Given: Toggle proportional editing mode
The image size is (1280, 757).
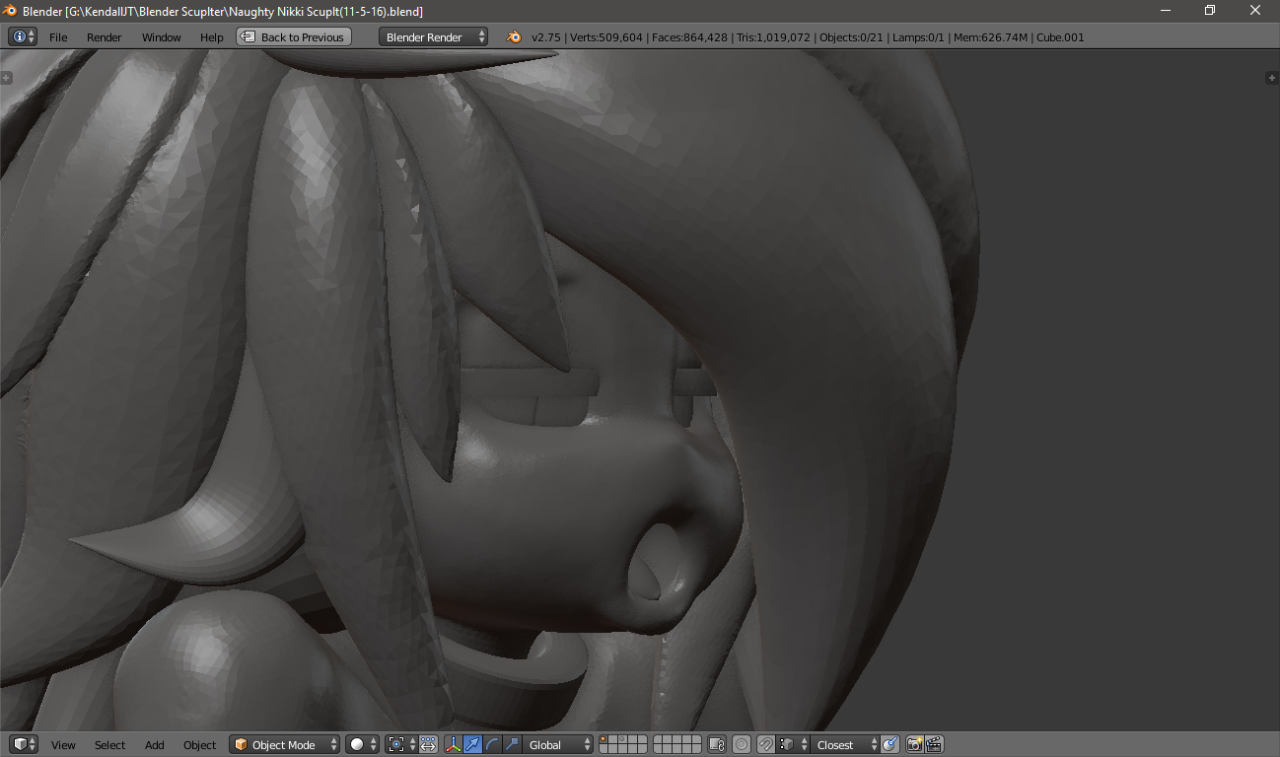Looking at the screenshot, I should tap(741, 744).
